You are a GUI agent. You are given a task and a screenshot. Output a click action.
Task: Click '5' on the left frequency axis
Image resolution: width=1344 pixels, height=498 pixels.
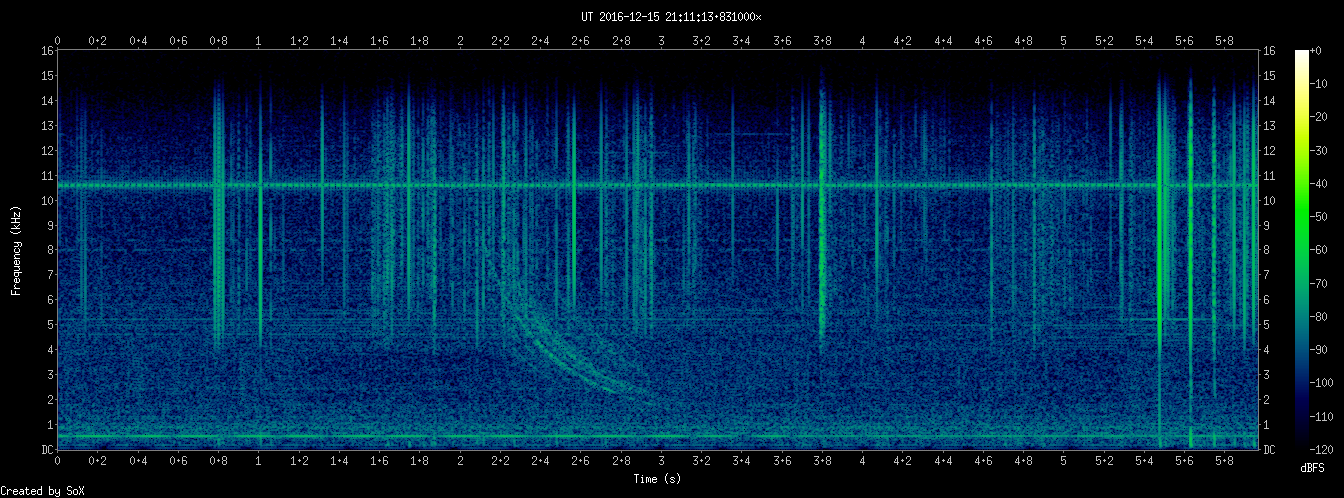tap(50, 325)
